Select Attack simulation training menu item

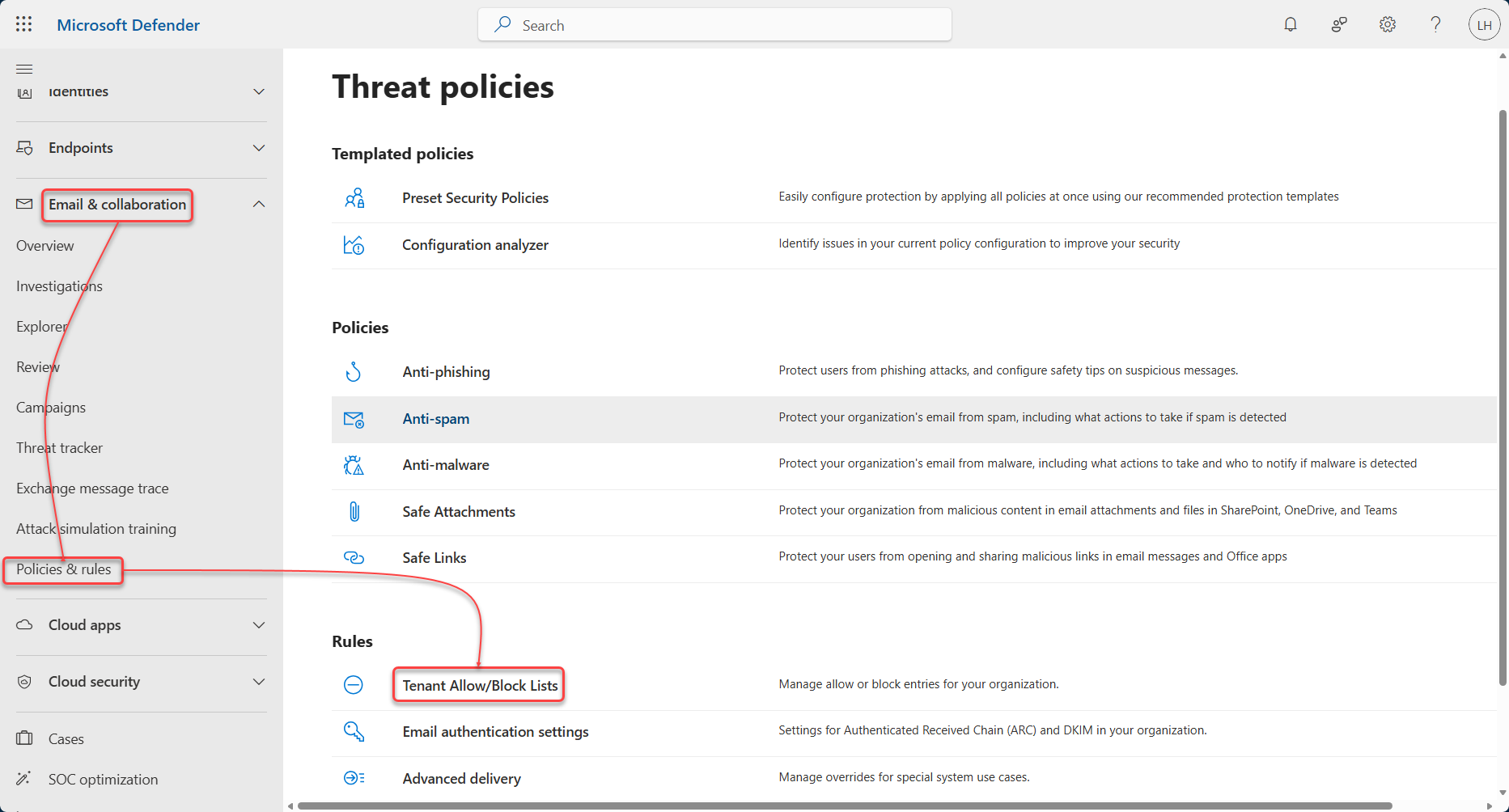click(x=96, y=529)
